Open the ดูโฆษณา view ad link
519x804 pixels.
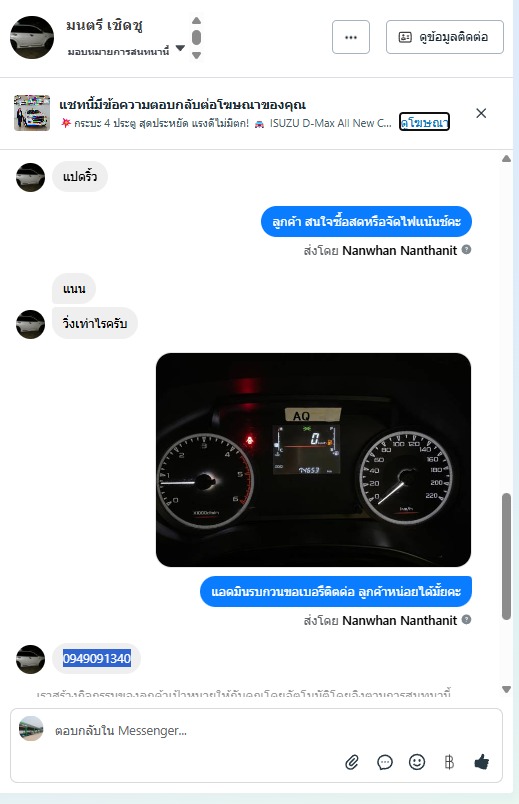(425, 122)
